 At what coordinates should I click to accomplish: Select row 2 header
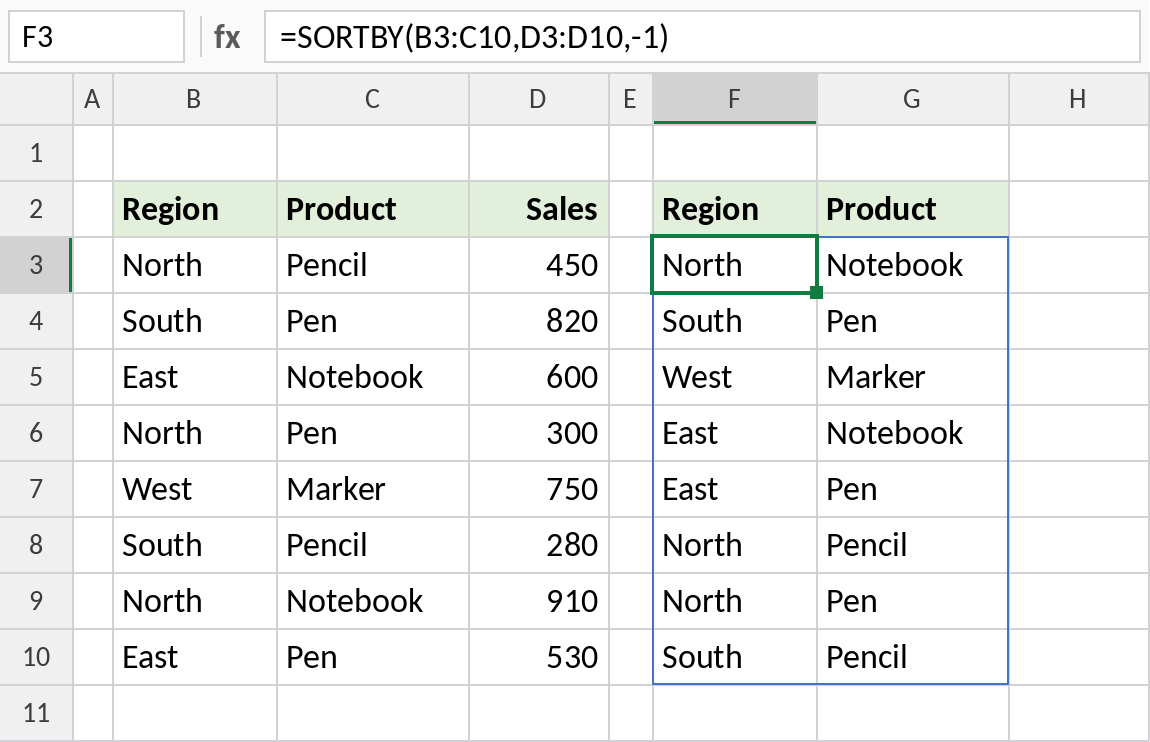[x=36, y=209]
